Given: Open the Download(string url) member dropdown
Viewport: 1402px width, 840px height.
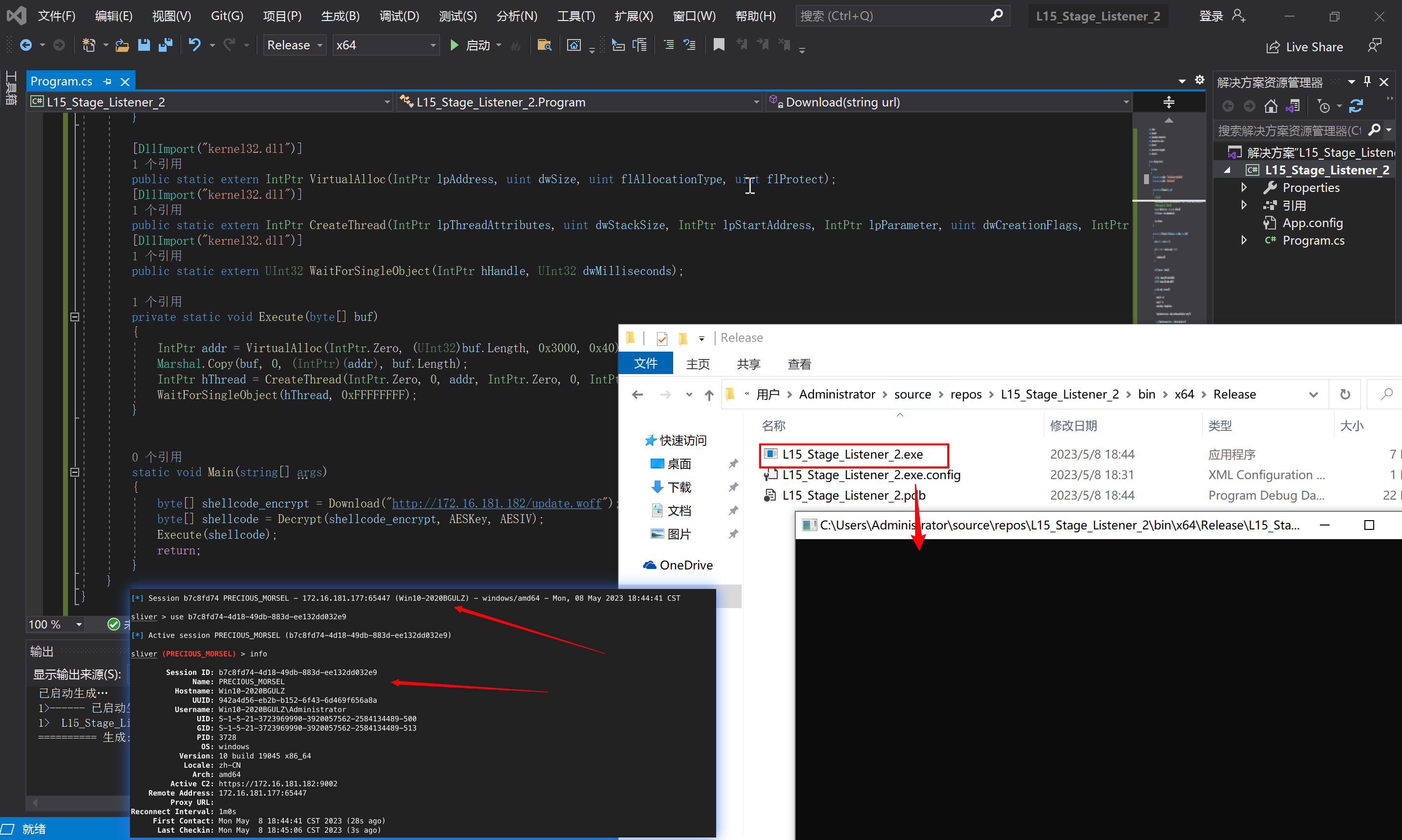Looking at the screenshot, I should click(1126, 103).
